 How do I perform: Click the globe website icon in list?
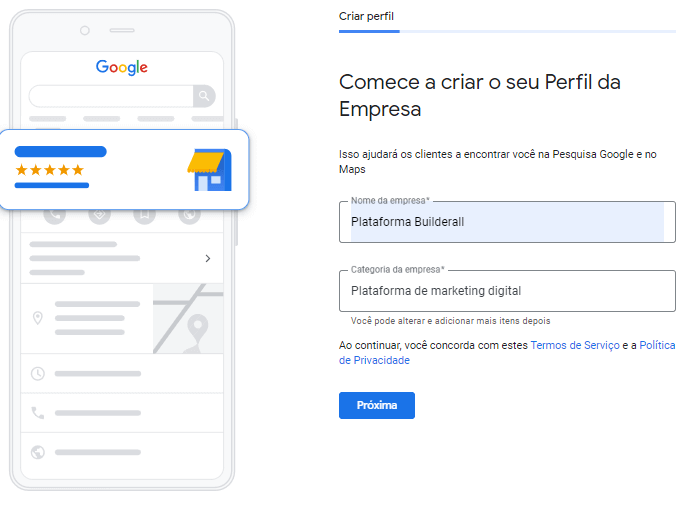[38, 452]
